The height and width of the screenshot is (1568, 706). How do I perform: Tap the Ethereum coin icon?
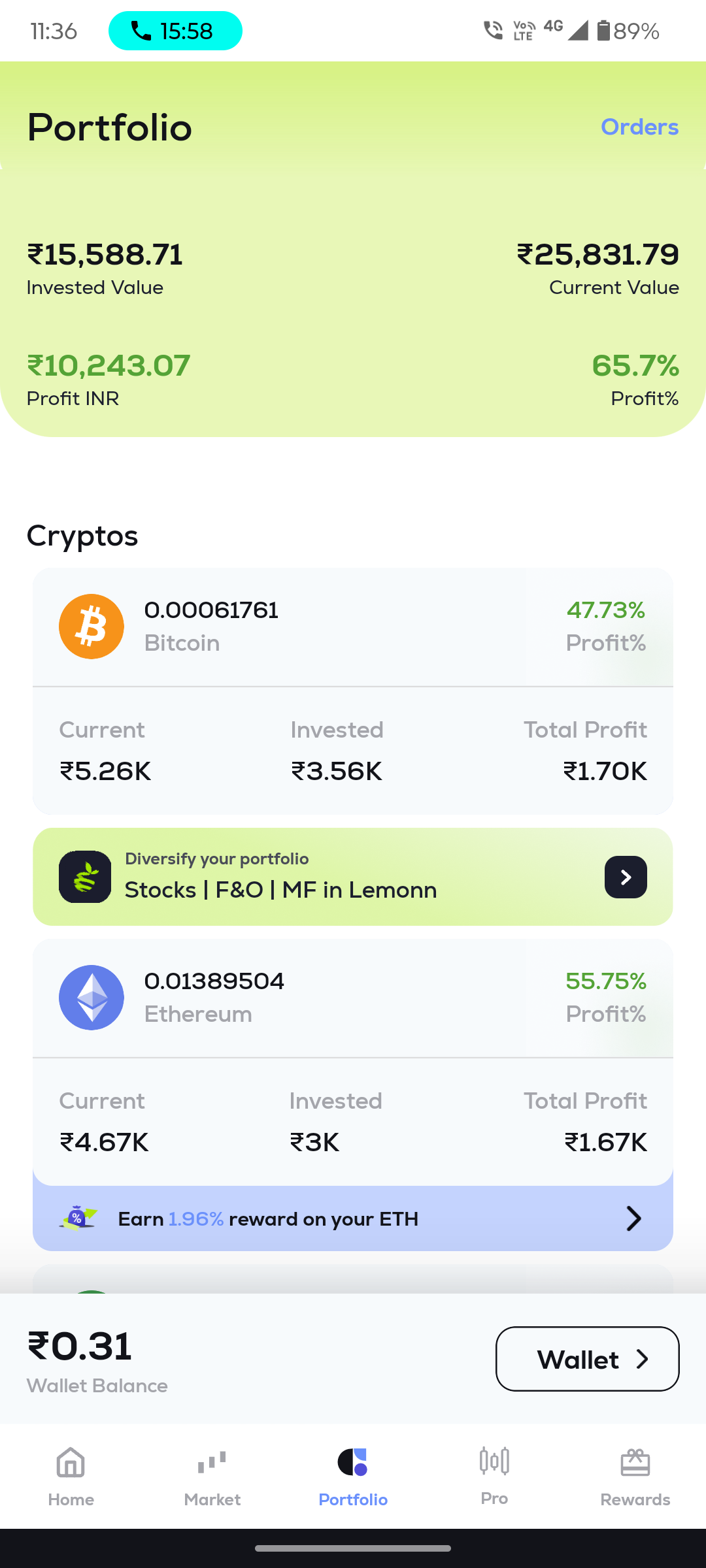coord(92,998)
